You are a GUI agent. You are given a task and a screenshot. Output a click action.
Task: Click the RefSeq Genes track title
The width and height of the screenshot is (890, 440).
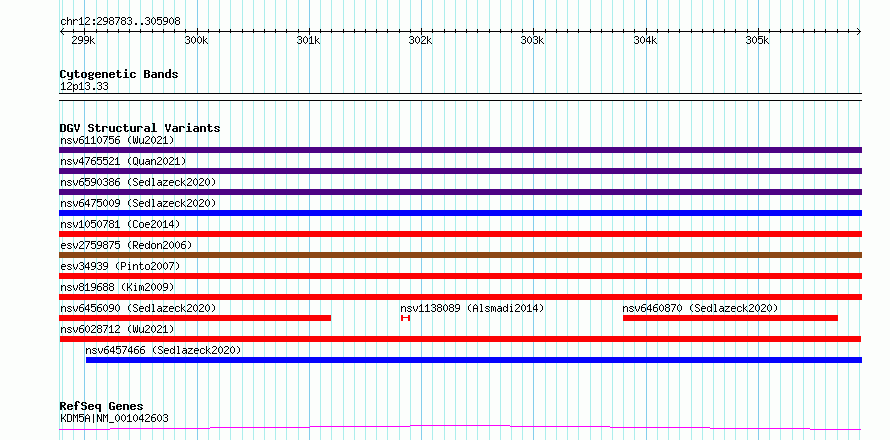(x=101, y=406)
